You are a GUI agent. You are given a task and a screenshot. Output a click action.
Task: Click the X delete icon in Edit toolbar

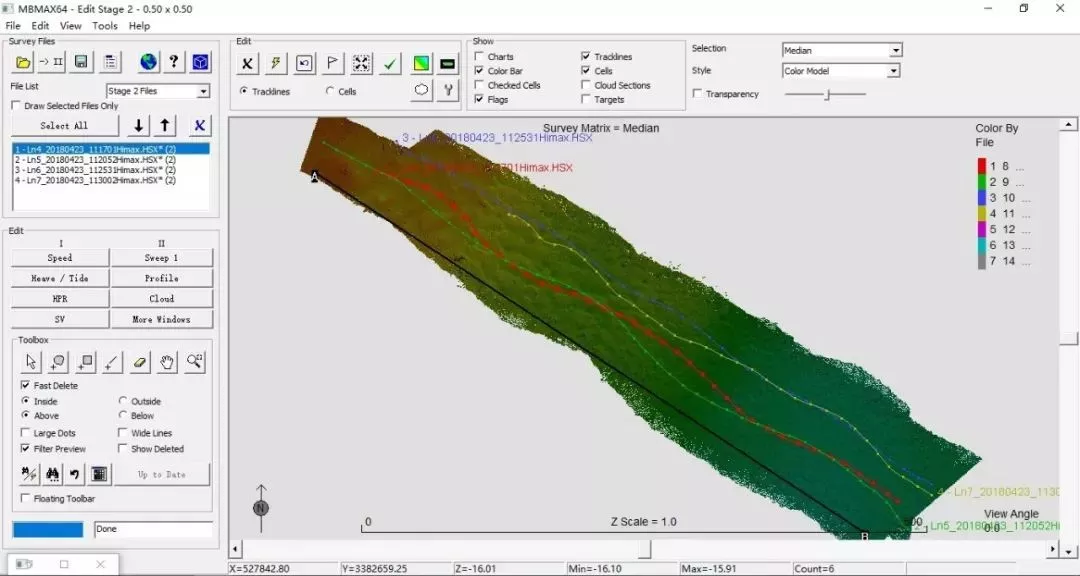point(247,64)
